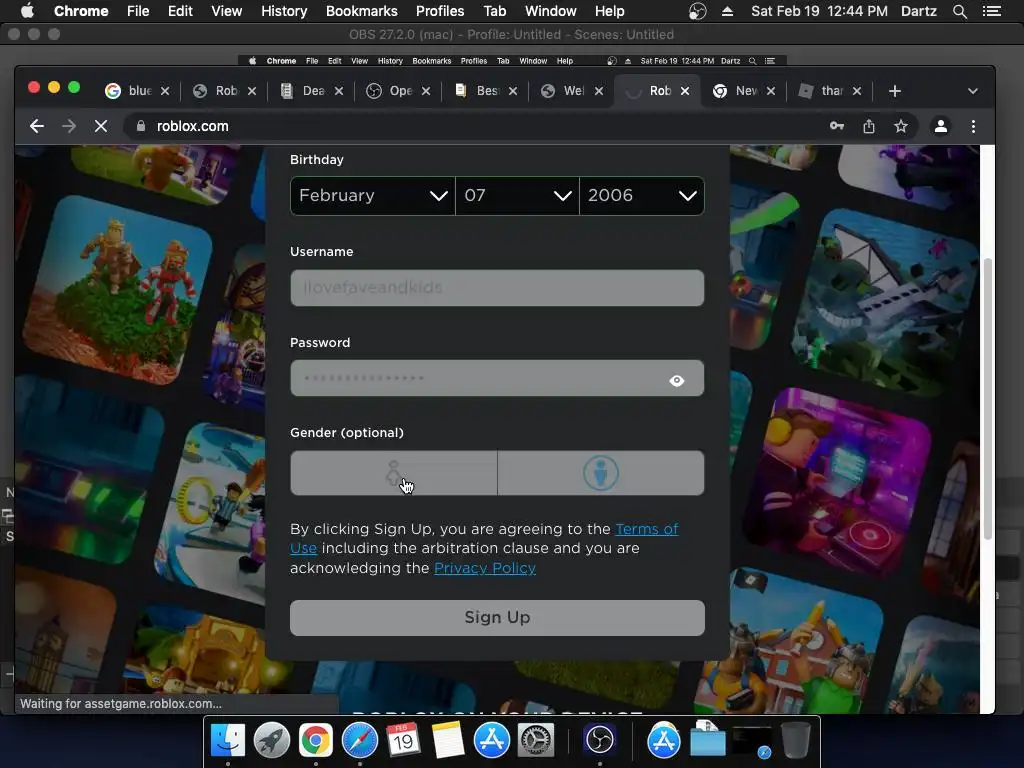The image size is (1024, 768).
Task: Open the birthday day dropdown showing 07
Action: [x=517, y=195]
